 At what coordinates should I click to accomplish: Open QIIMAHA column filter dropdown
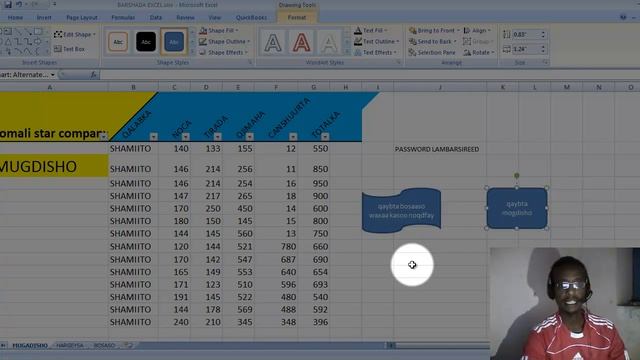point(249,137)
